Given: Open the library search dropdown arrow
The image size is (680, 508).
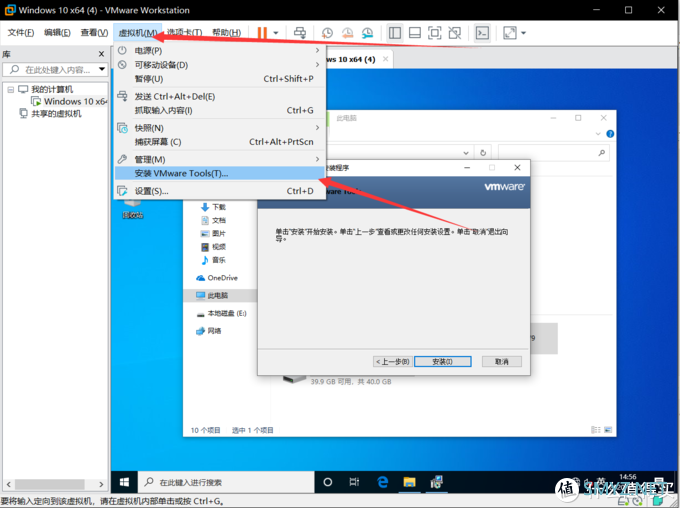Looking at the screenshot, I should click(x=102, y=69).
